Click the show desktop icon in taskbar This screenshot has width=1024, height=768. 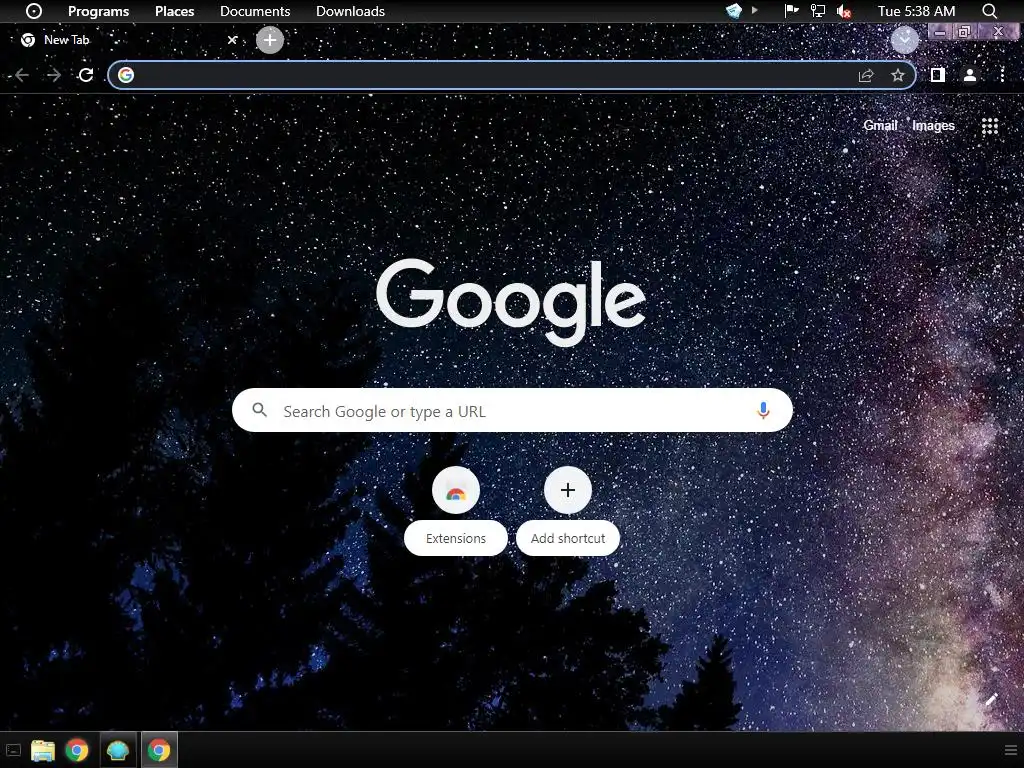[13, 750]
